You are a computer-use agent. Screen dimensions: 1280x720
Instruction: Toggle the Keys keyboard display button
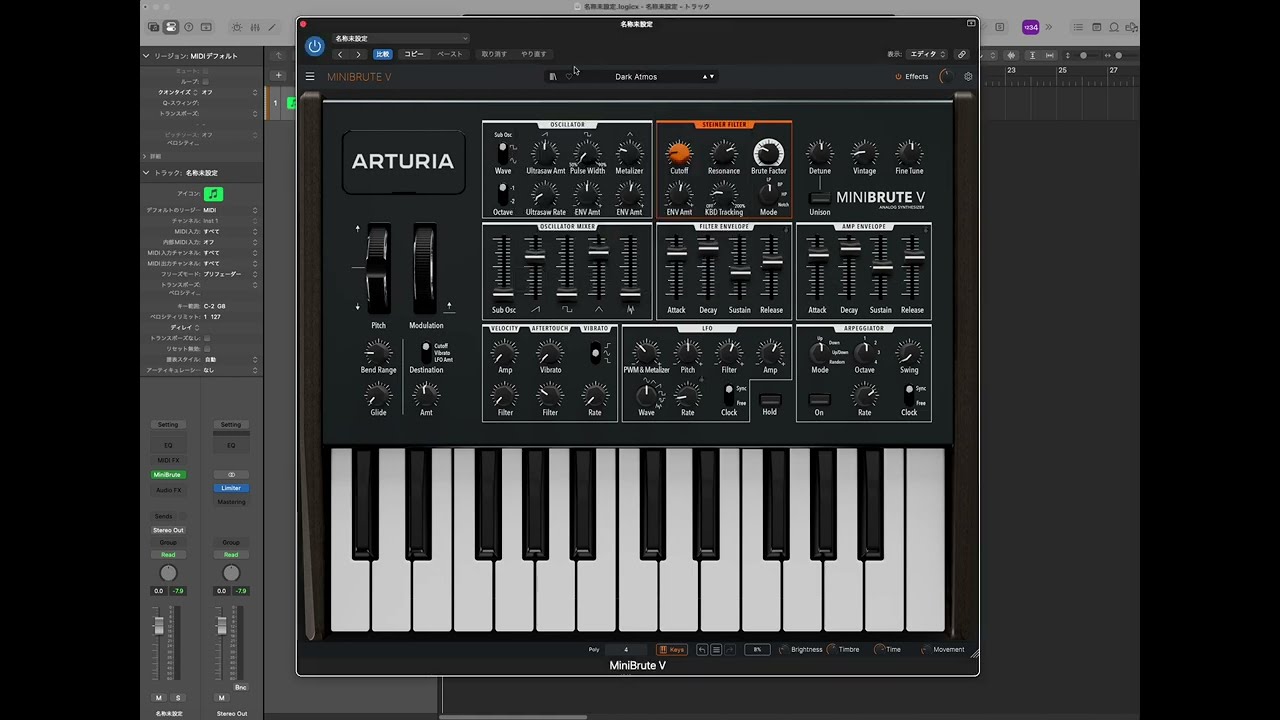click(x=672, y=649)
